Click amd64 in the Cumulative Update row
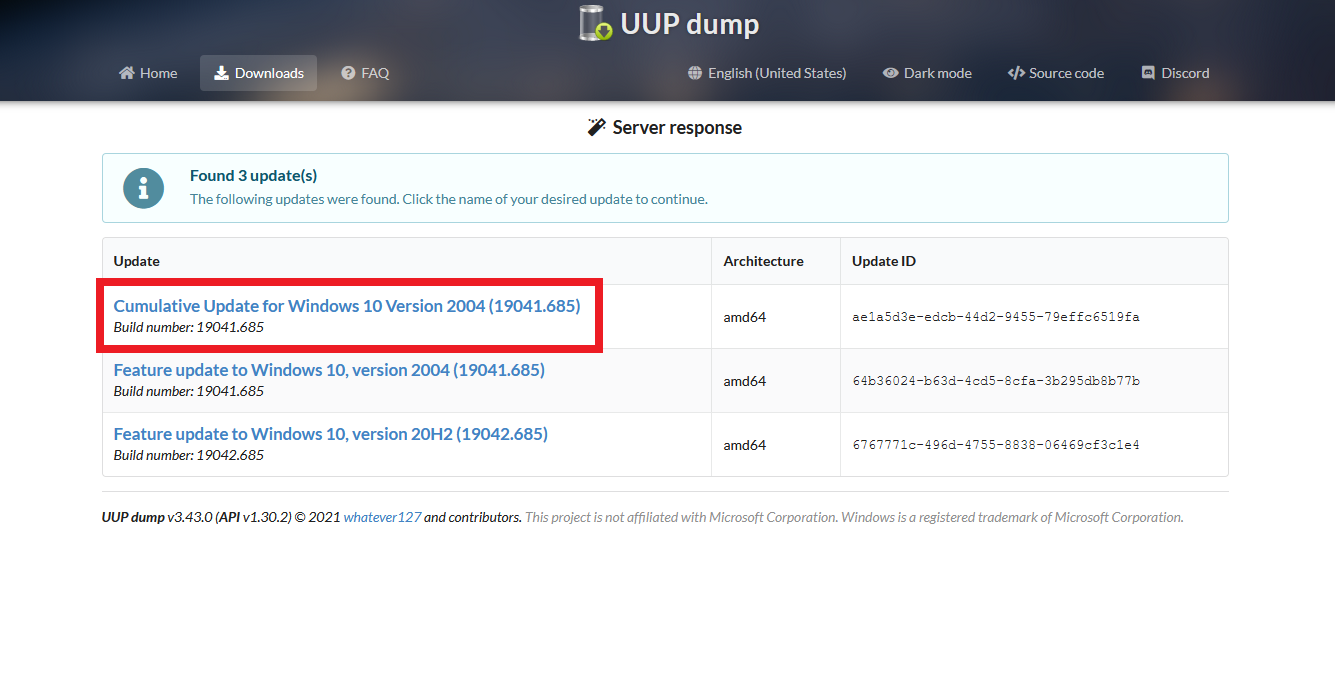The image size is (1335, 684). tap(745, 317)
